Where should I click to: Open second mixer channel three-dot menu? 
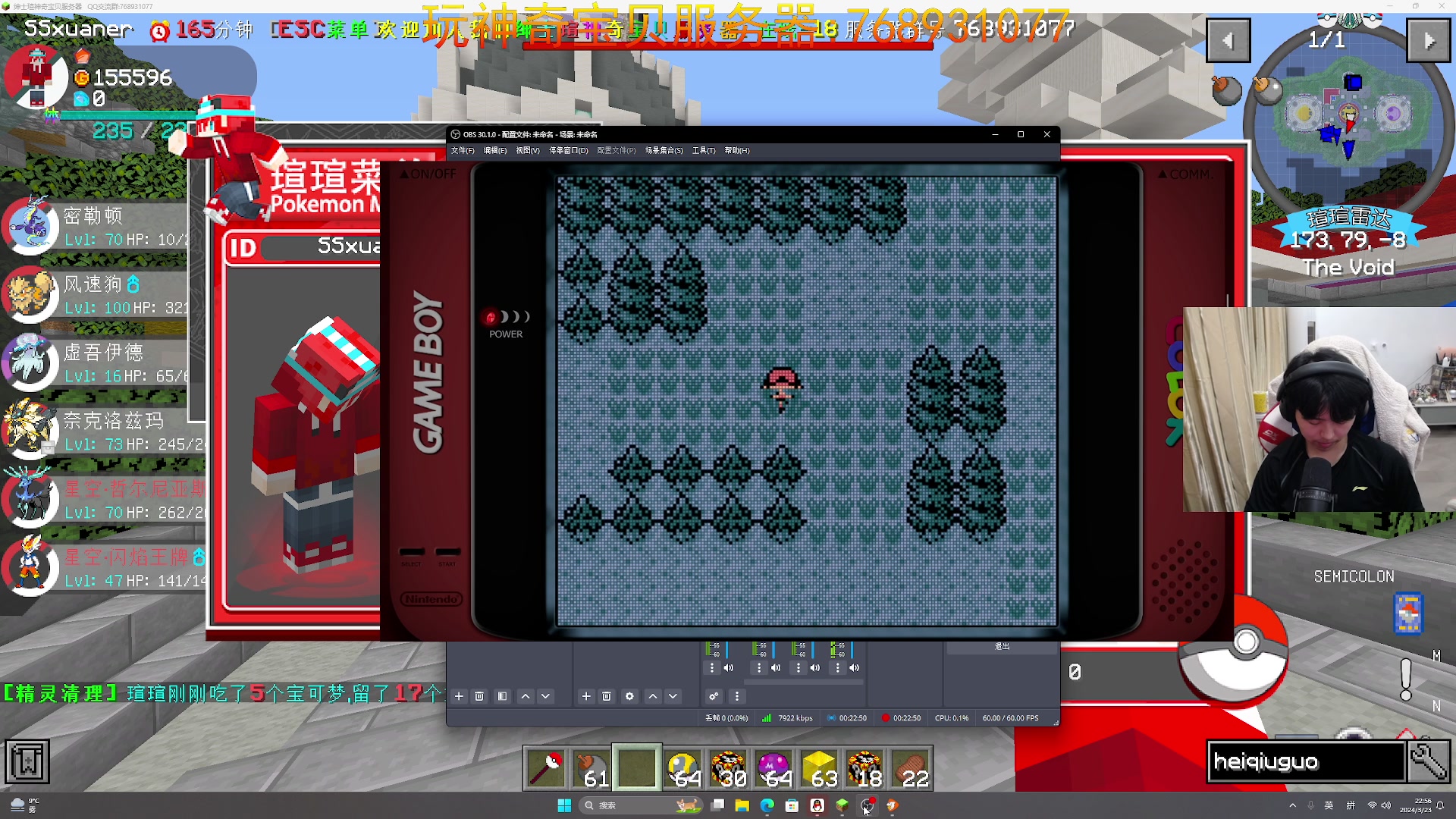click(759, 668)
